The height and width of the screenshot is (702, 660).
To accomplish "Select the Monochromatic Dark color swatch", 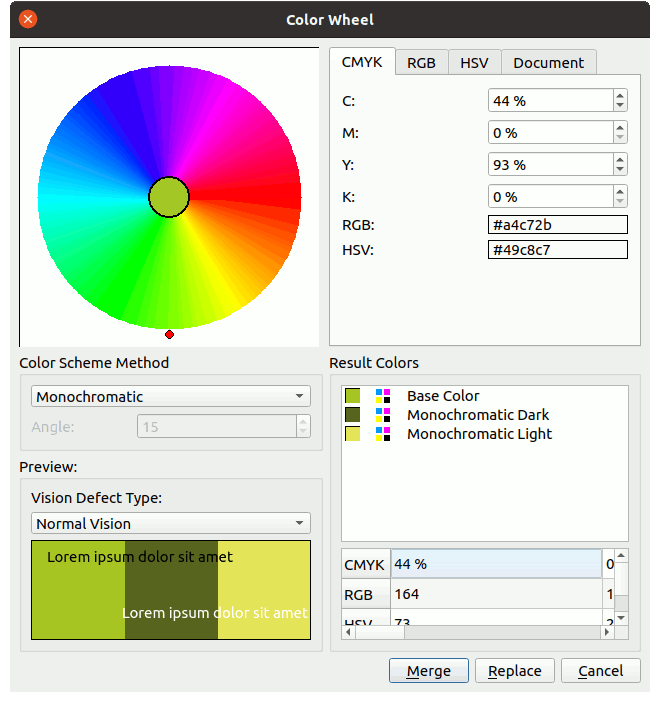I will (x=352, y=415).
